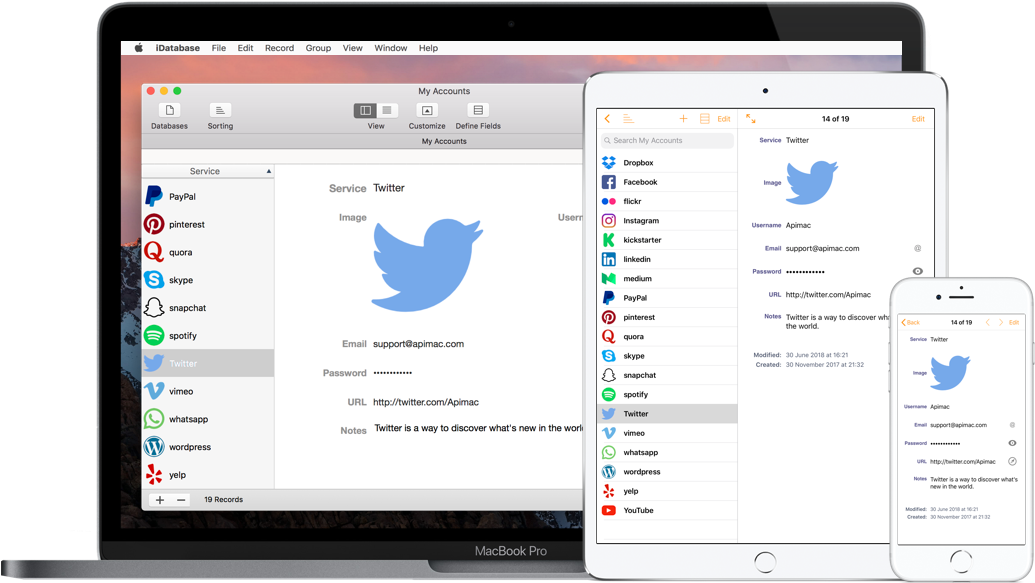1035x583 pixels.
Task: Click the support@apimac.com email on the Mac
Action: [x=418, y=344]
